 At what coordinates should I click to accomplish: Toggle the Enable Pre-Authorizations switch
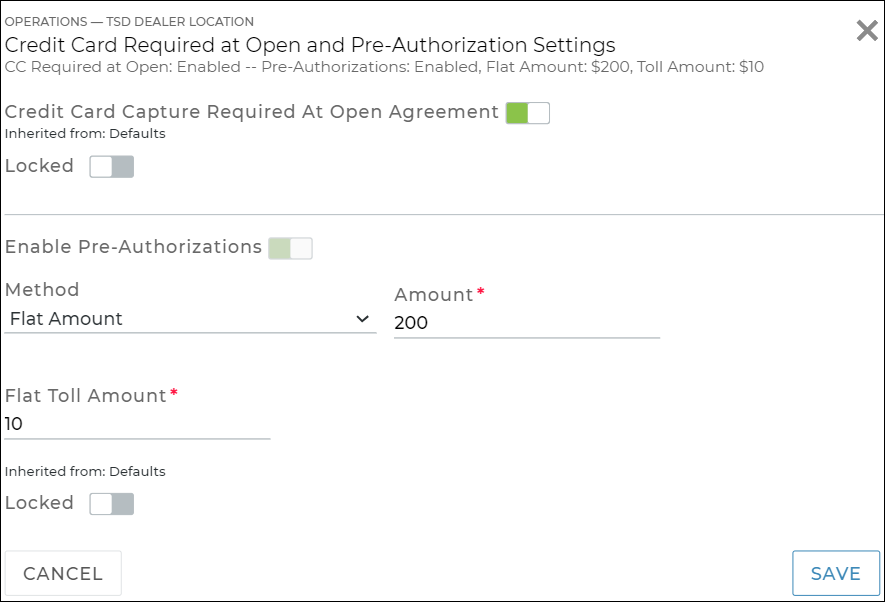coord(290,248)
